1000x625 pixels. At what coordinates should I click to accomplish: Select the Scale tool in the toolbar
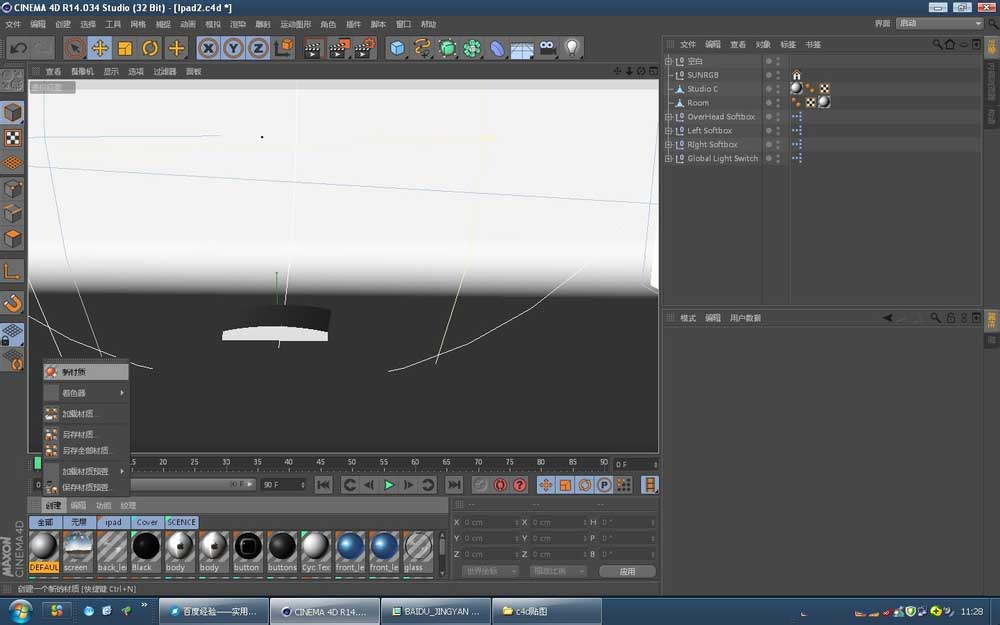pyautogui.click(x=125, y=47)
